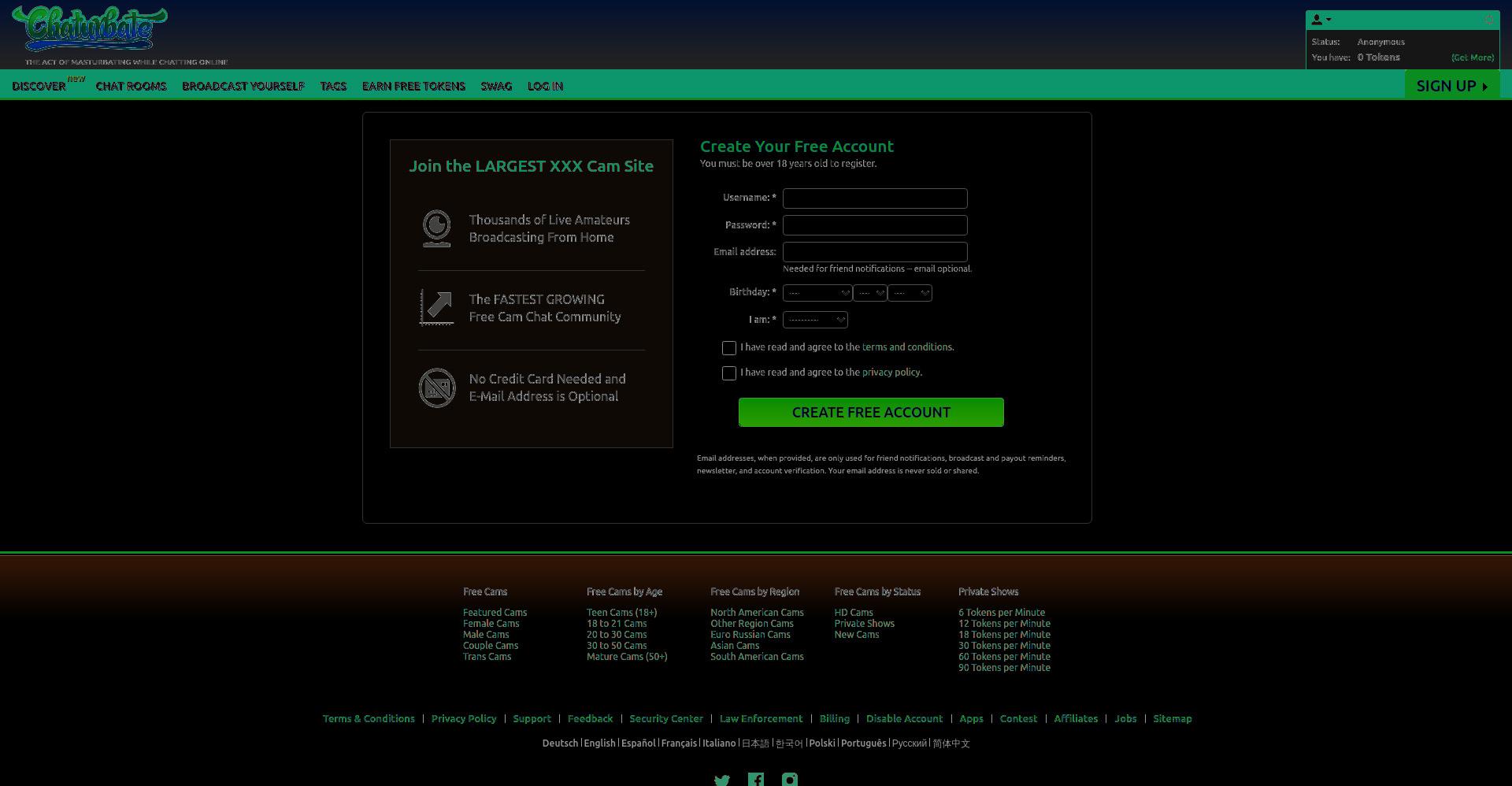Open the terms and conditions form link

pos(906,347)
